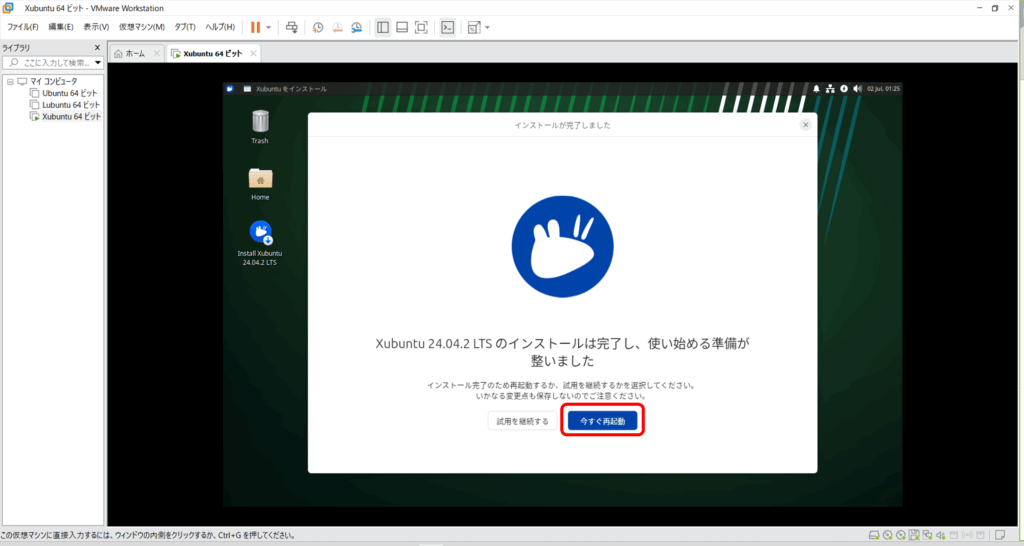Click the VMware pause (suspend) icon
The image size is (1024, 546).
point(256,27)
